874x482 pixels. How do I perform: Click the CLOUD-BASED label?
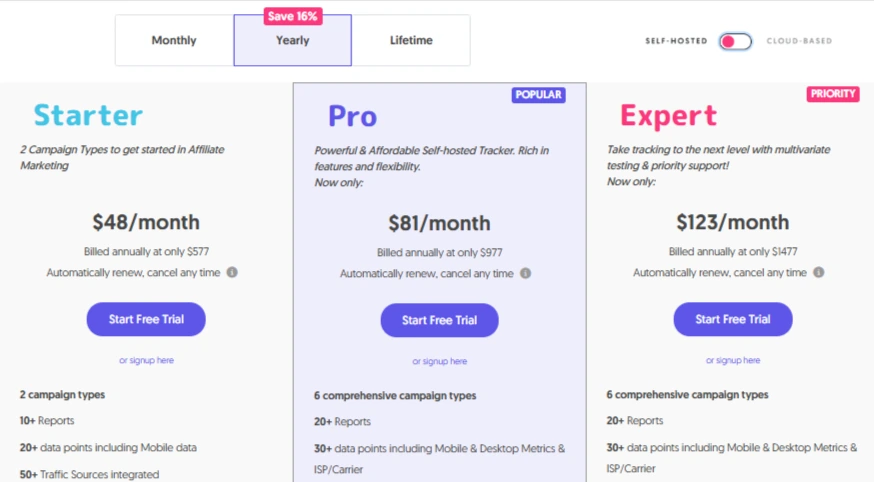click(799, 41)
